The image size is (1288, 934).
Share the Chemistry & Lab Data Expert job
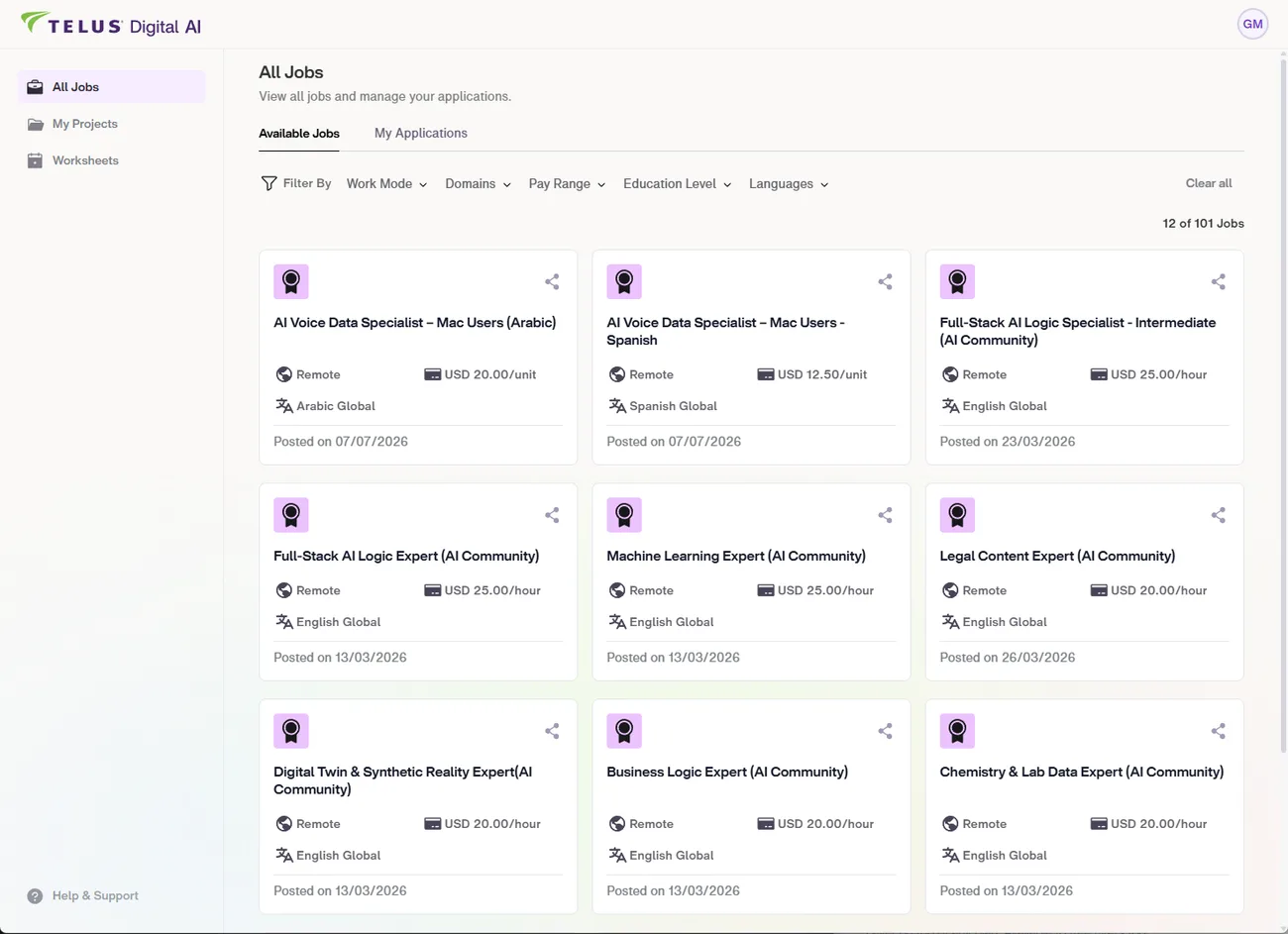[x=1218, y=731]
